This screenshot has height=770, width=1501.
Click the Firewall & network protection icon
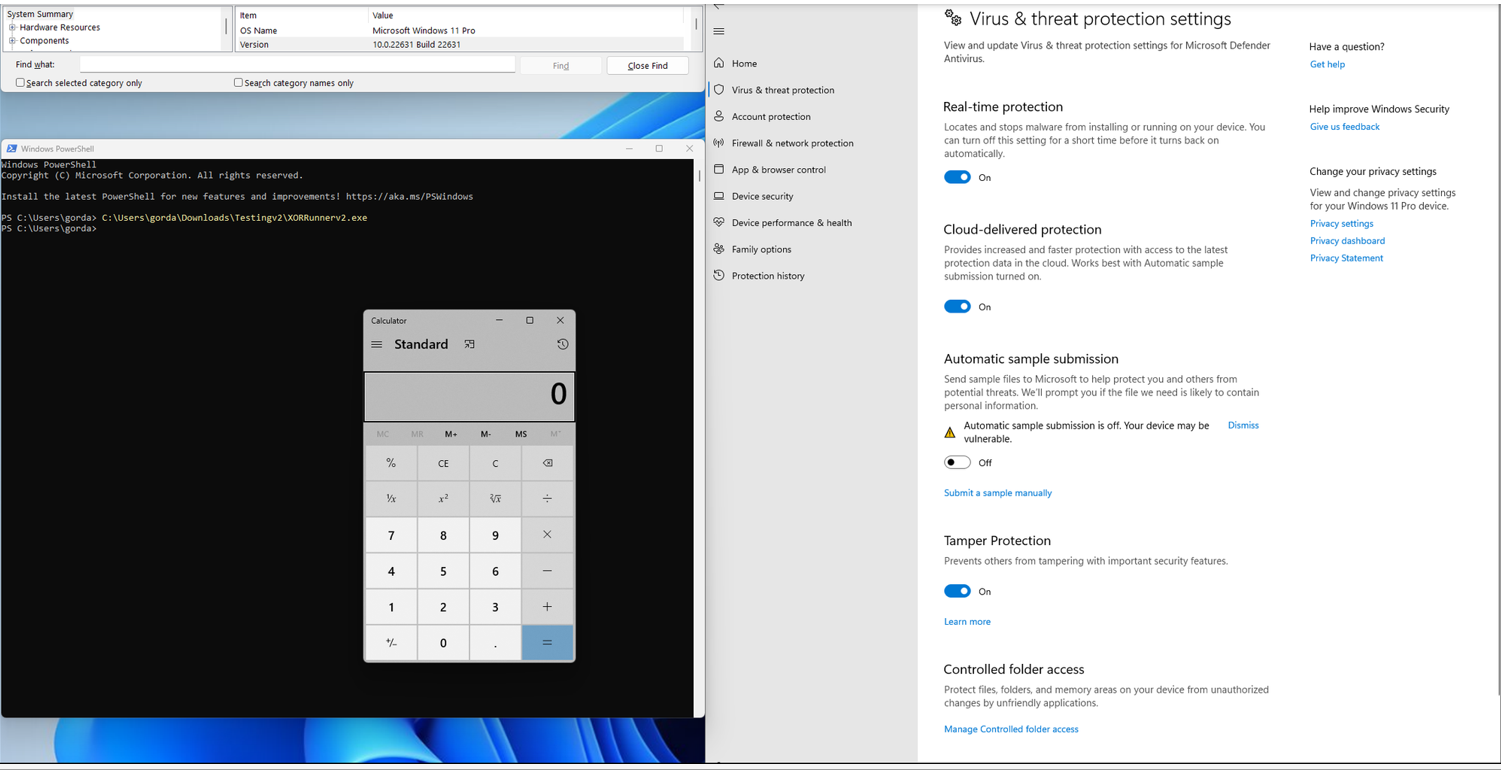pos(719,143)
